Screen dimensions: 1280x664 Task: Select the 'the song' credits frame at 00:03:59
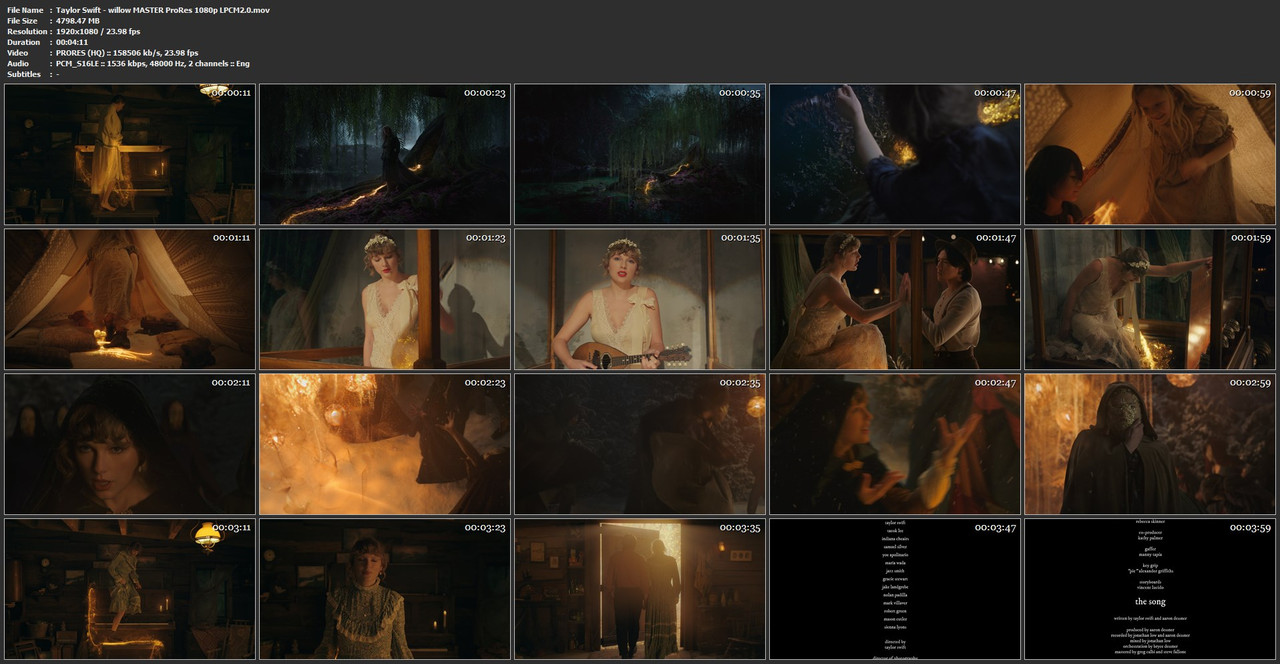click(x=1150, y=589)
